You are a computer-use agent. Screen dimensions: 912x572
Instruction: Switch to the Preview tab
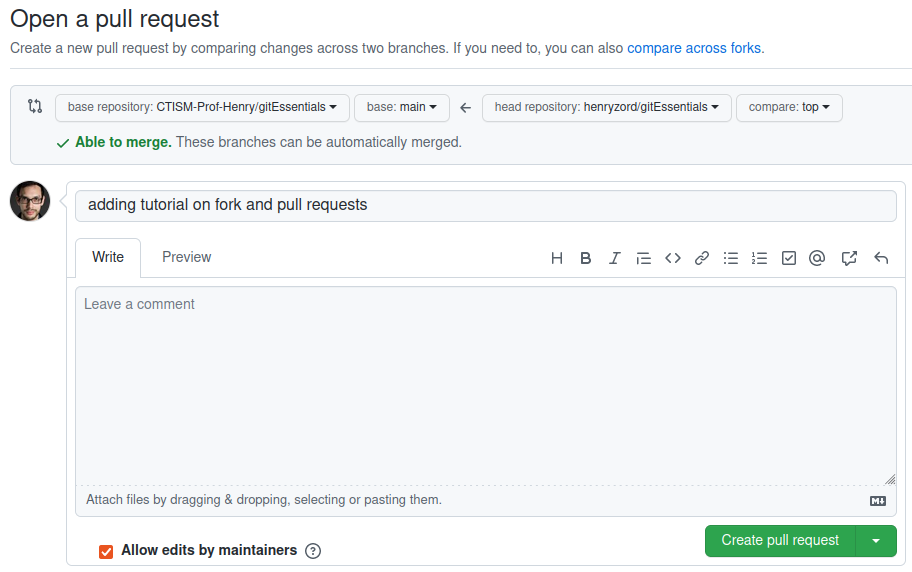187,257
